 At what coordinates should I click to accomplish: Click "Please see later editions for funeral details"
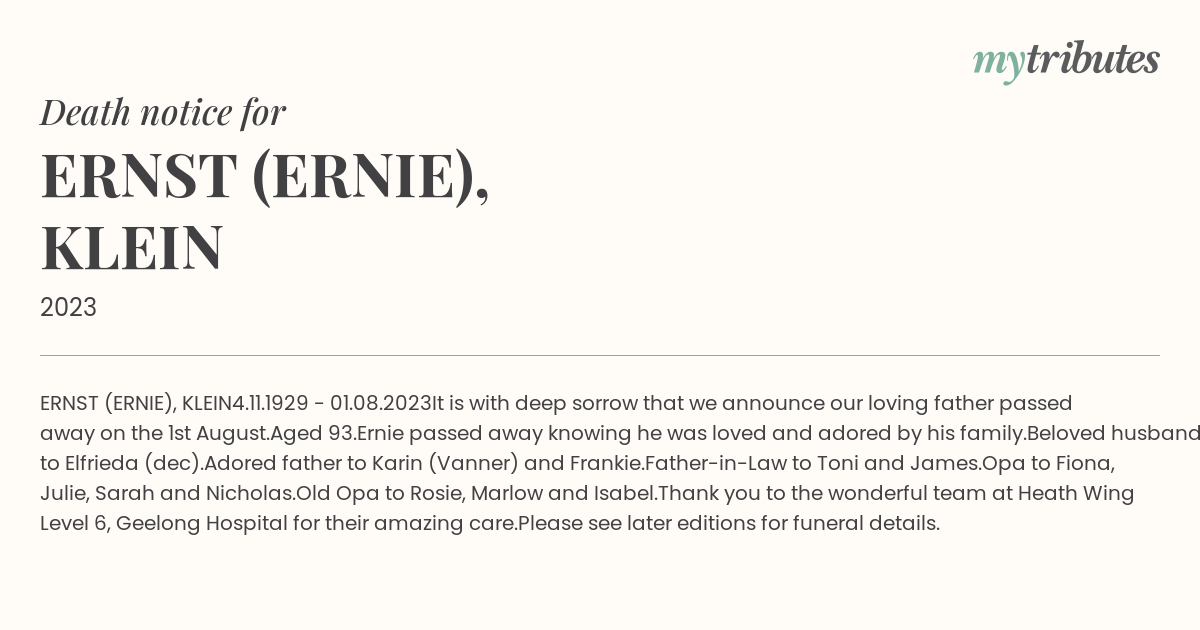point(727,523)
